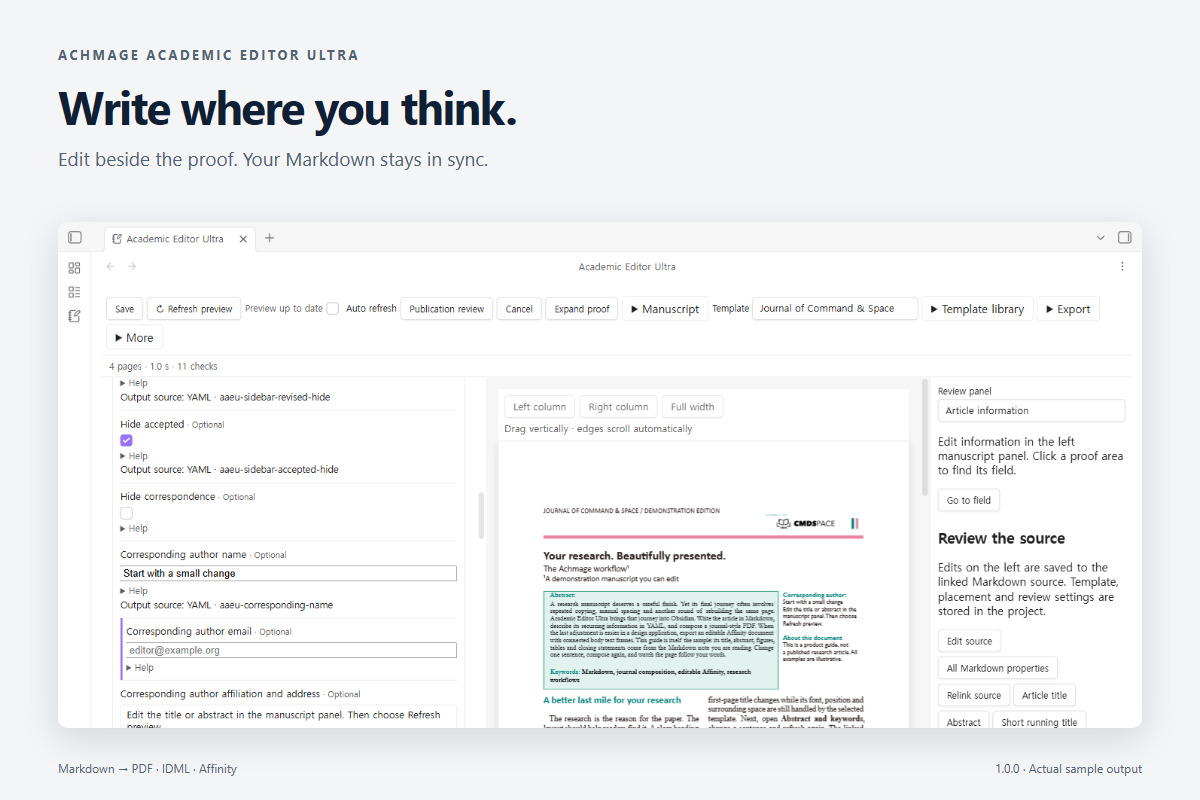Click 'Output source: YAML · aaeu-sidebar-accepted-hide' text

[229, 469]
